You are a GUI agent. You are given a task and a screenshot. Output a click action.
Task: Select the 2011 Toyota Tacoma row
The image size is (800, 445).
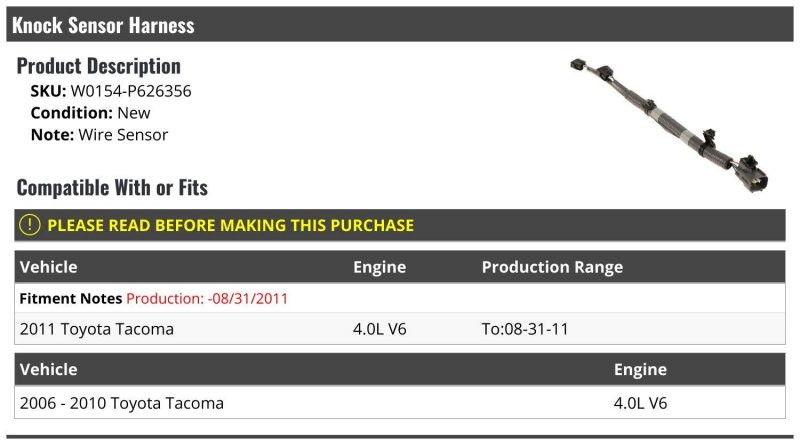coord(97,329)
